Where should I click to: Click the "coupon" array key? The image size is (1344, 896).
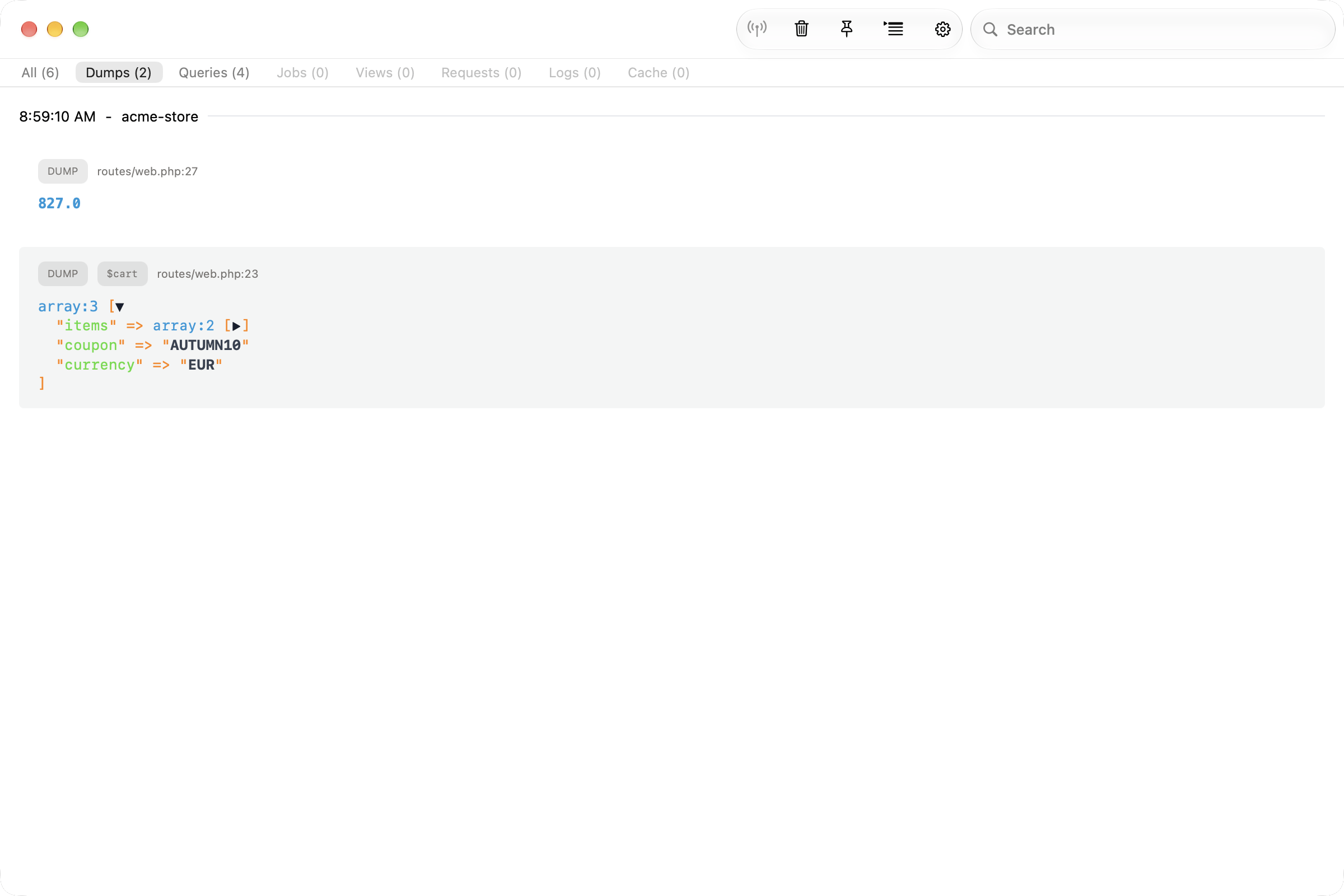tap(91, 345)
